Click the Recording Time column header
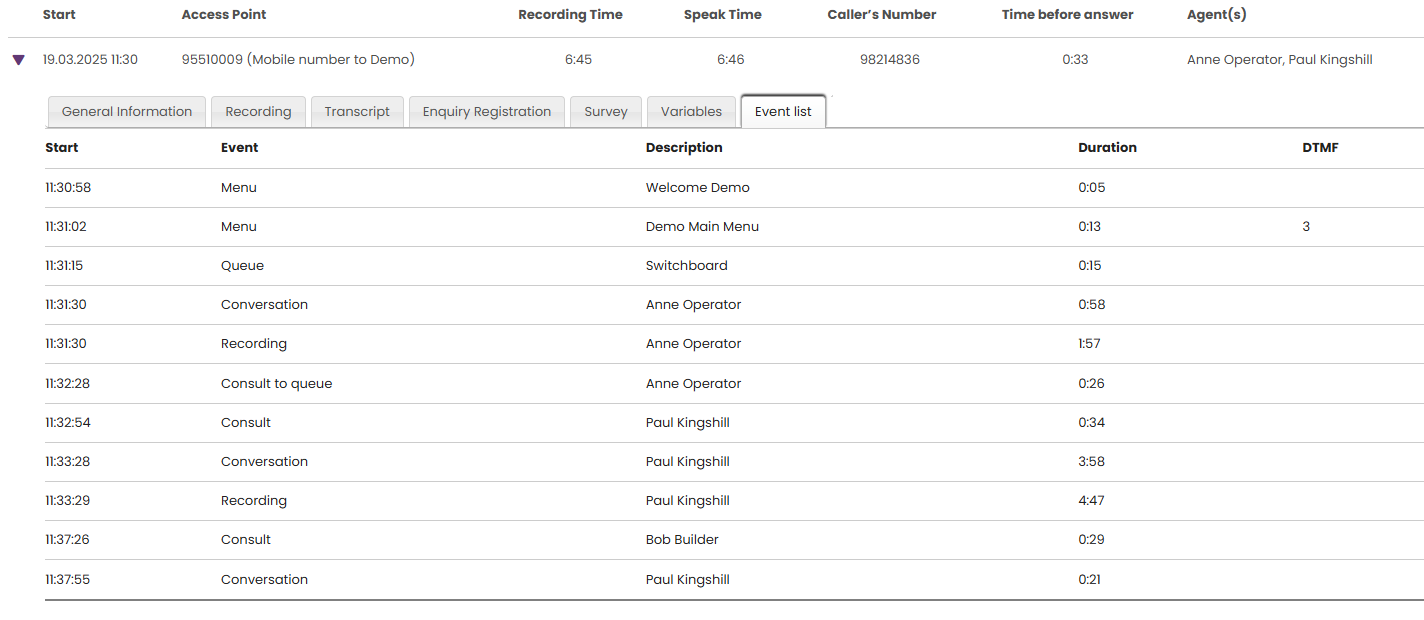Viewport: 1424px width, 620px height. 570,15
